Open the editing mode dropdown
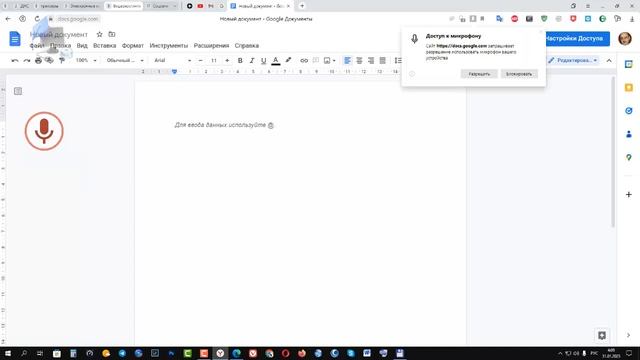Image resolution: width=640 pixels, height=360 pixels. (573, 60)
